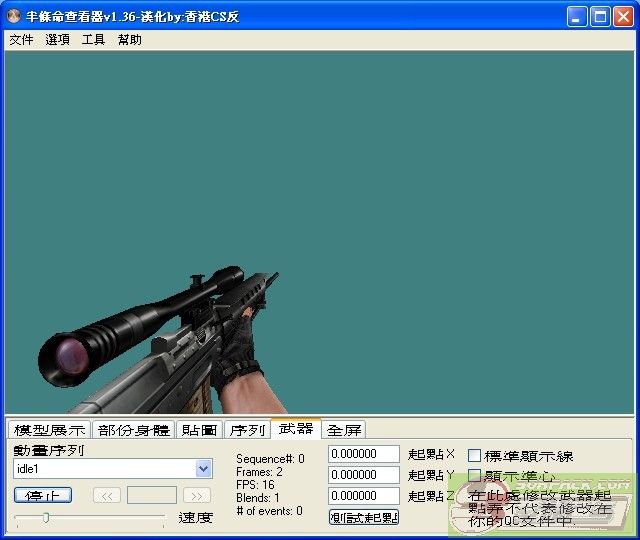
Task: Click the next frame >> button
Action: pyautogui.click(x=197, y=496)
